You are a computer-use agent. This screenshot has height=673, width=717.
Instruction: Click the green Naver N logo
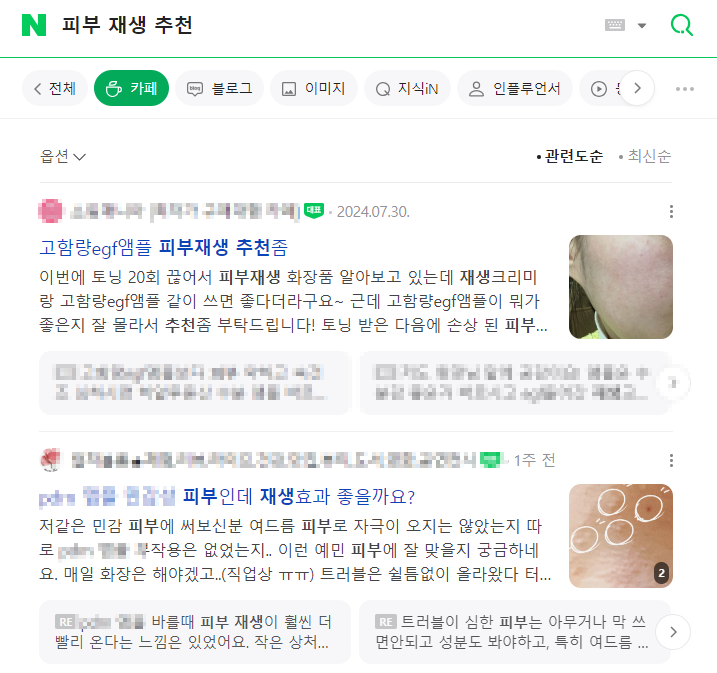pyautogui.click(x=34, y=25)
